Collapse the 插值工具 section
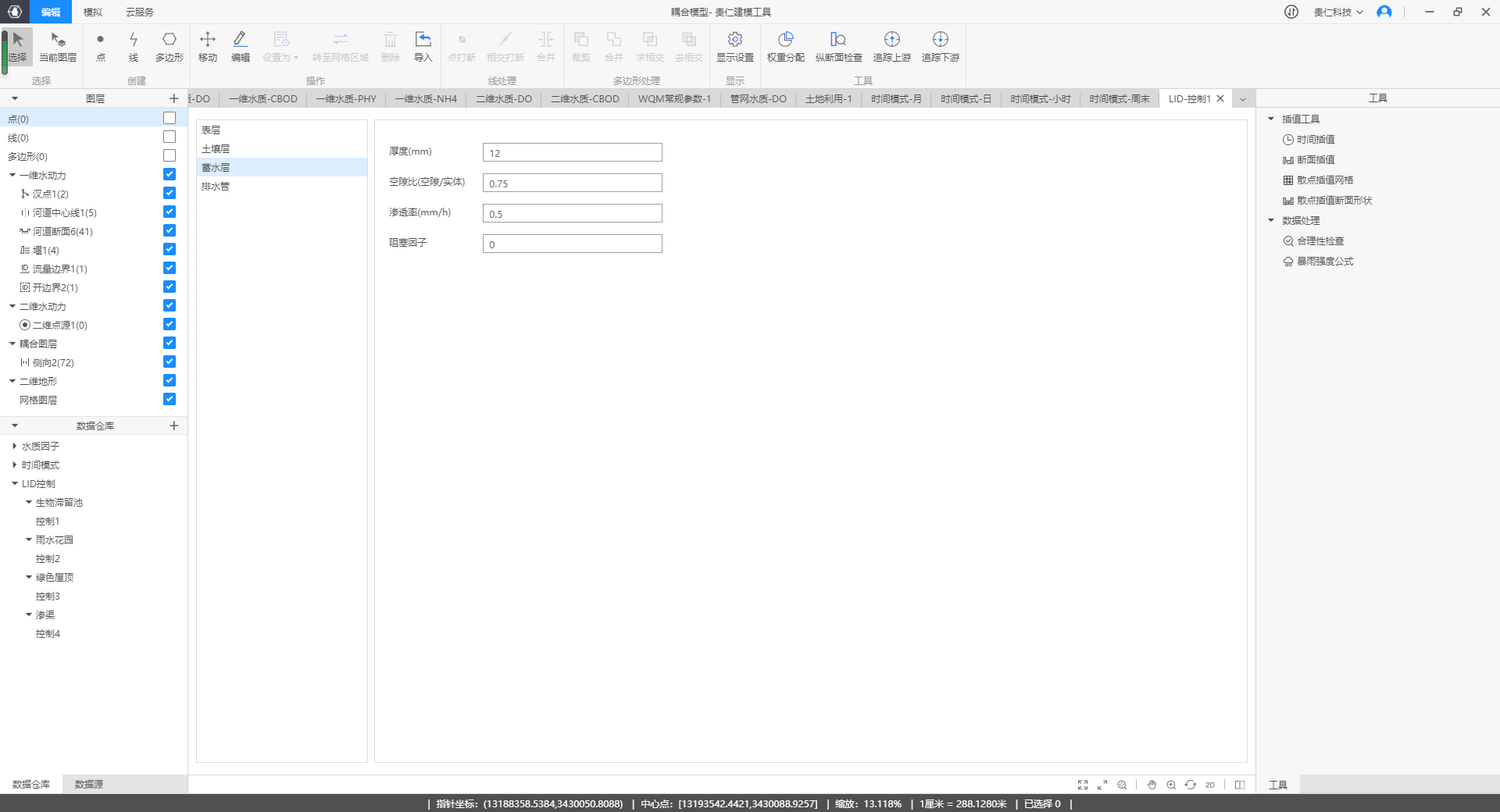1500x812 pixels. (x=1271, y=119)
